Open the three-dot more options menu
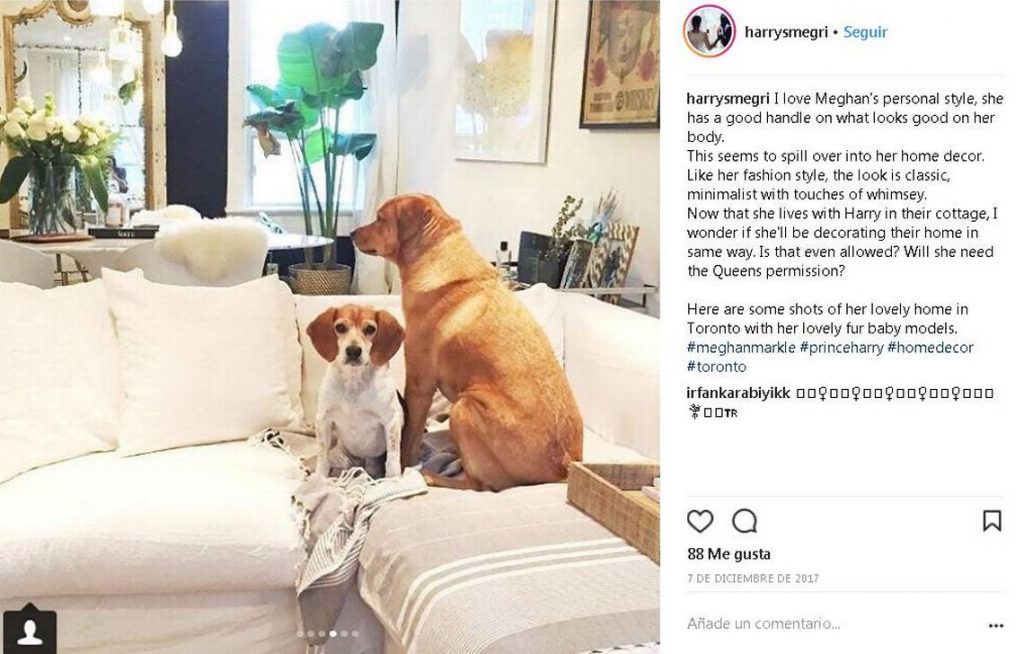This screenshot has width=1024, height=654. 996,625
